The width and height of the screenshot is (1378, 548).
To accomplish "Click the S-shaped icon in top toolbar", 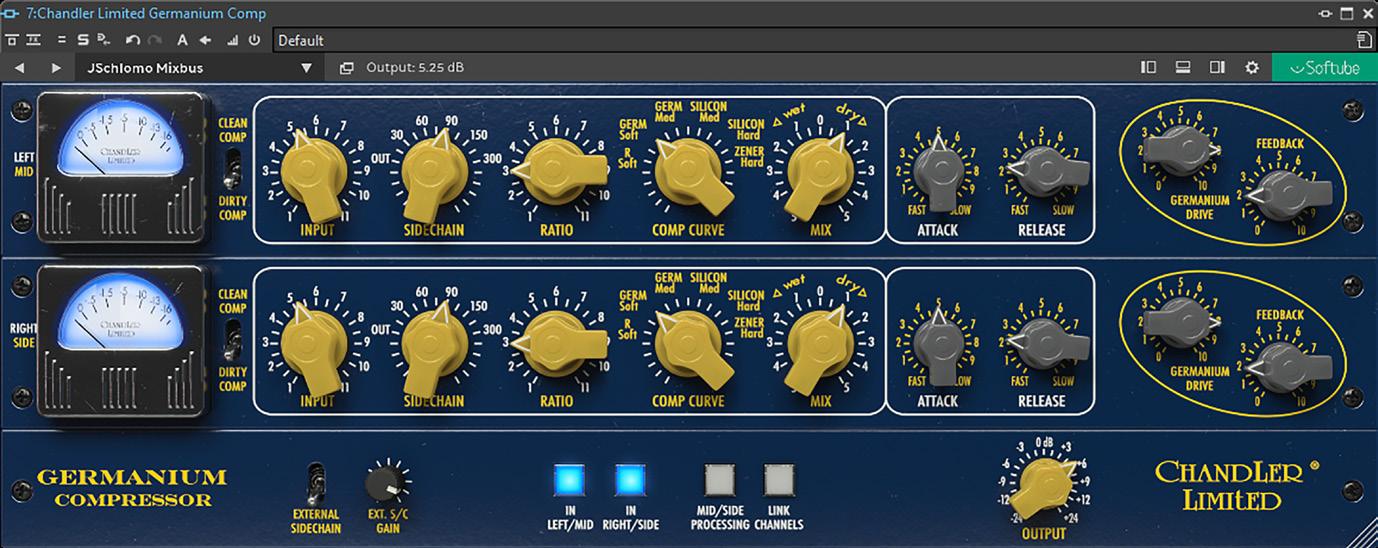I will click(83, 40).
